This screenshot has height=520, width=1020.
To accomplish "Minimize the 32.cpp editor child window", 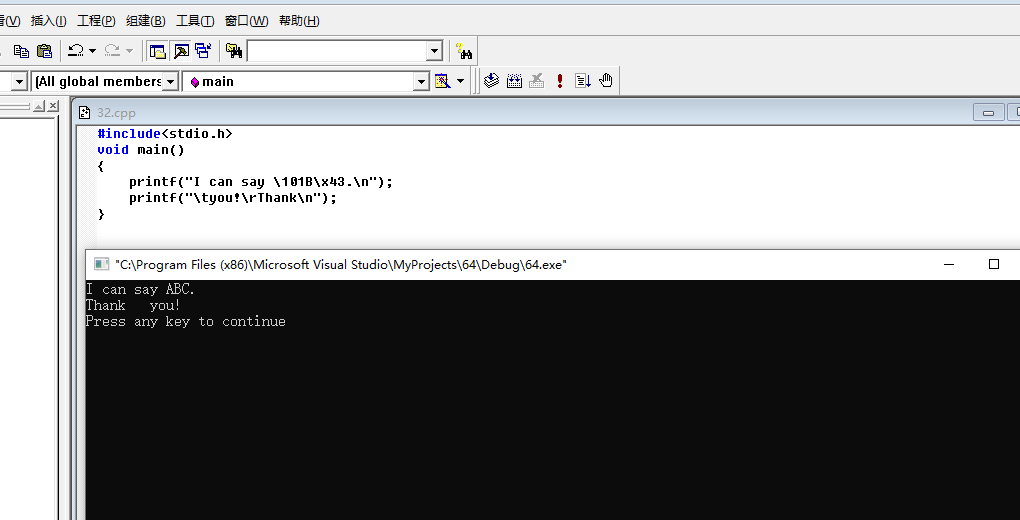I will tap(988, 113).
